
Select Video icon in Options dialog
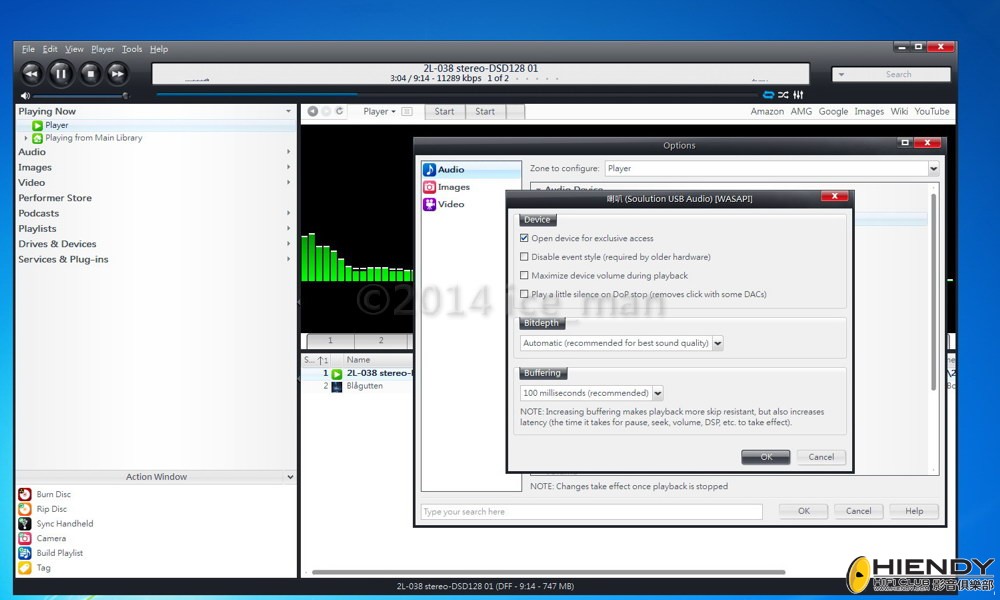(429, 204)
